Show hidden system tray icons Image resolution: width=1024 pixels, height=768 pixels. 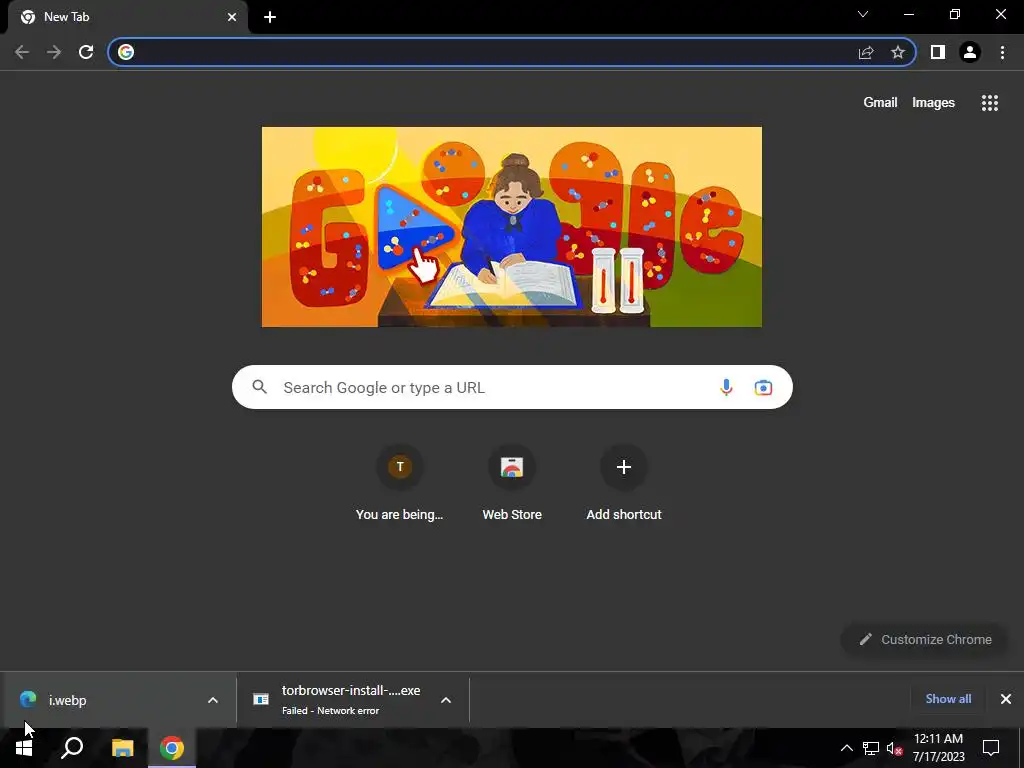(846, 748)
